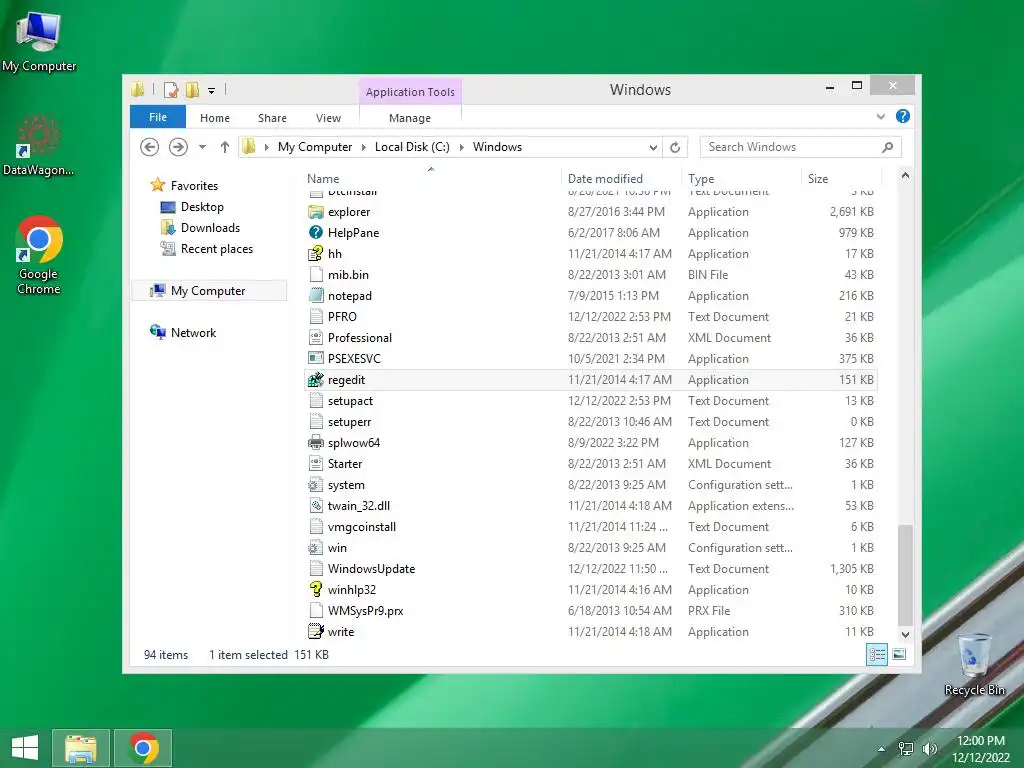1024x768 pixels.
Task: Go forward with the Forward arrow
Action: point(178,147)
